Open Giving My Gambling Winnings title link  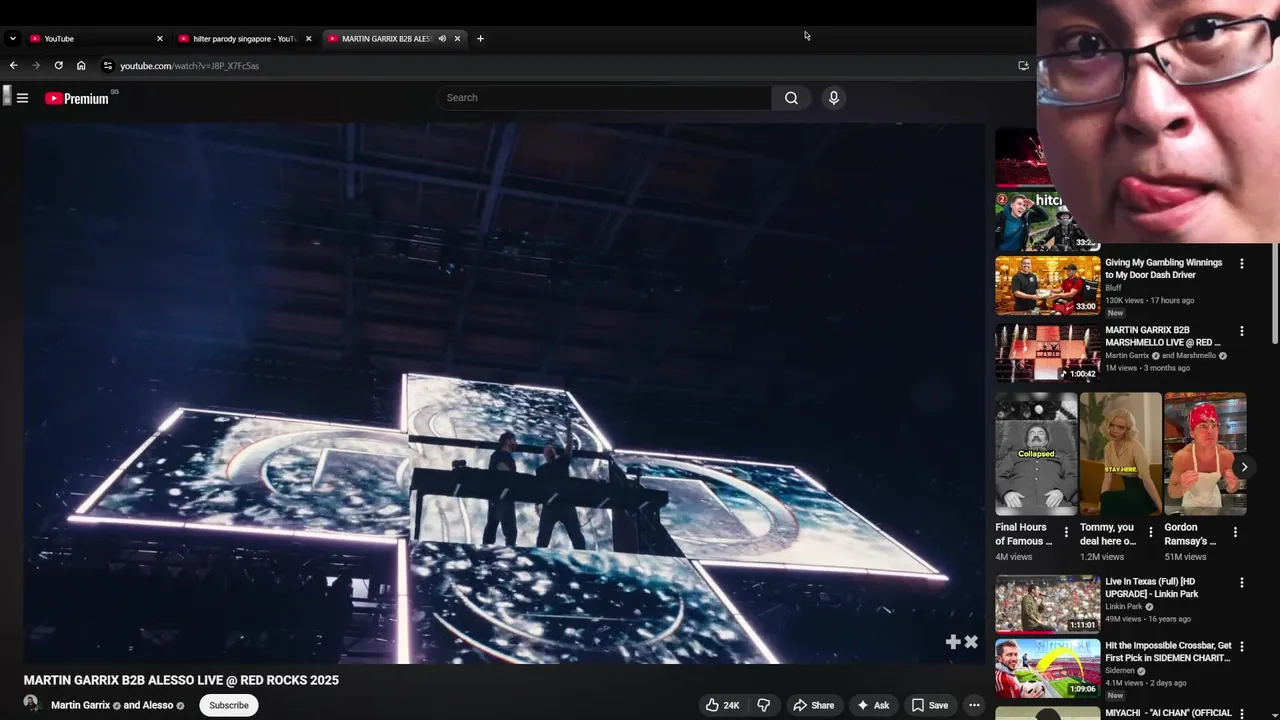[x=1163, y=269]
